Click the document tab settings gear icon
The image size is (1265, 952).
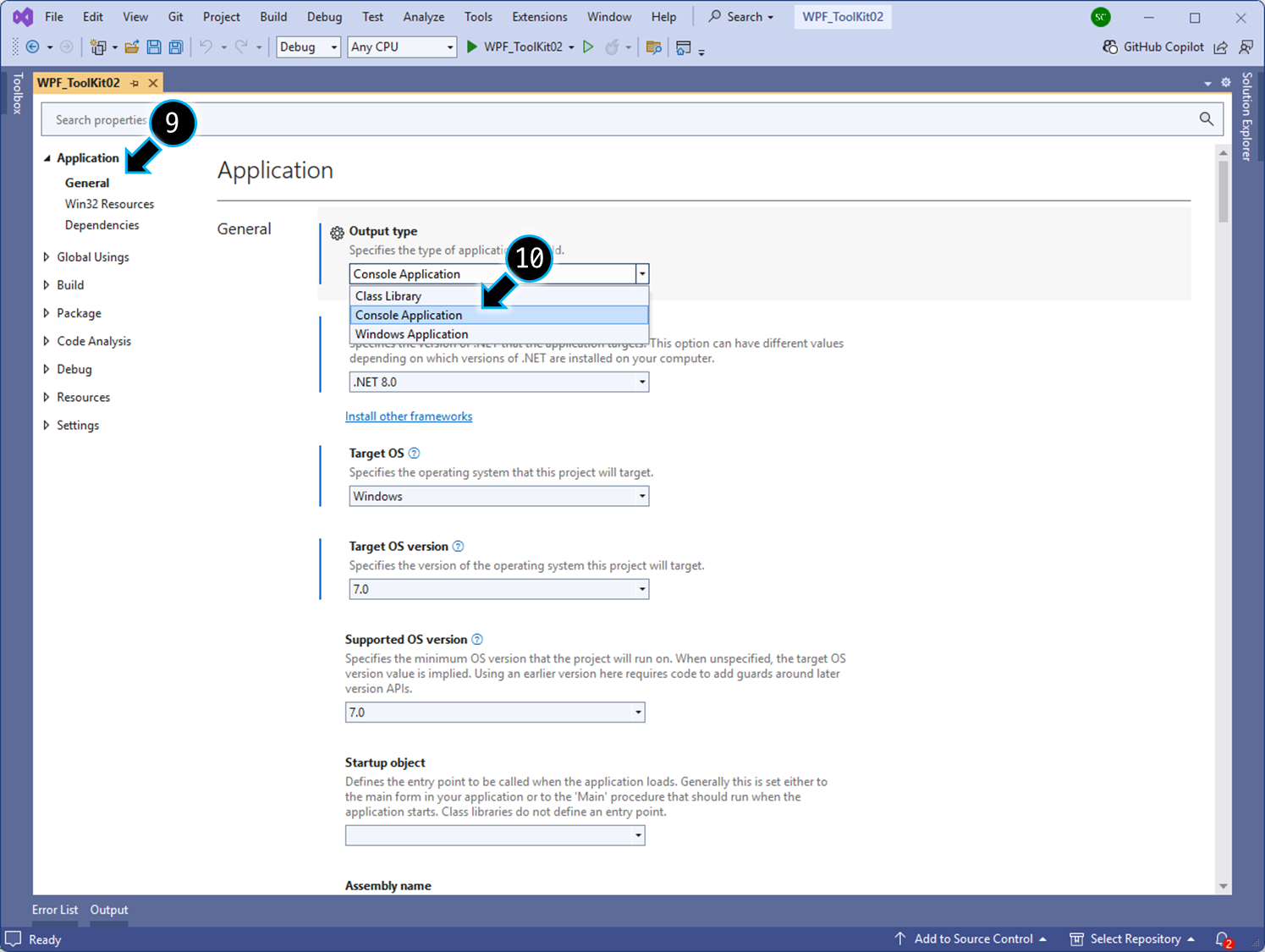click(1226, 82)
